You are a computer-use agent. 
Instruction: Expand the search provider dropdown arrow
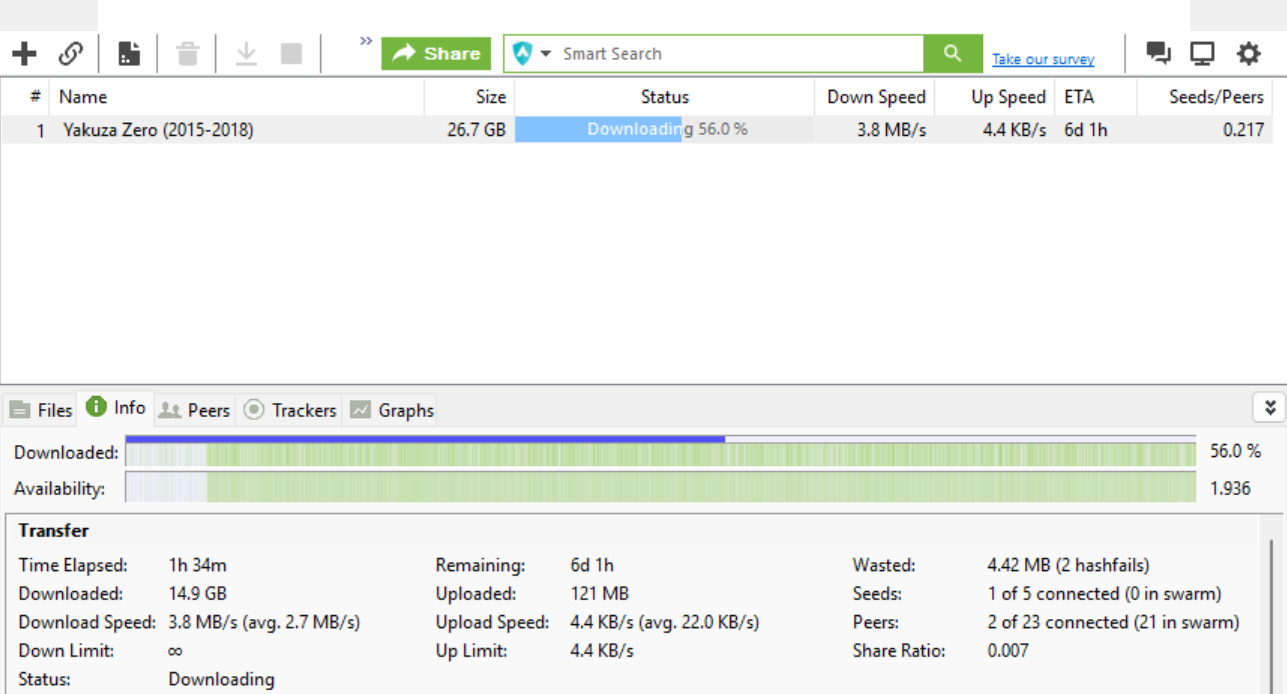point(546,54)
